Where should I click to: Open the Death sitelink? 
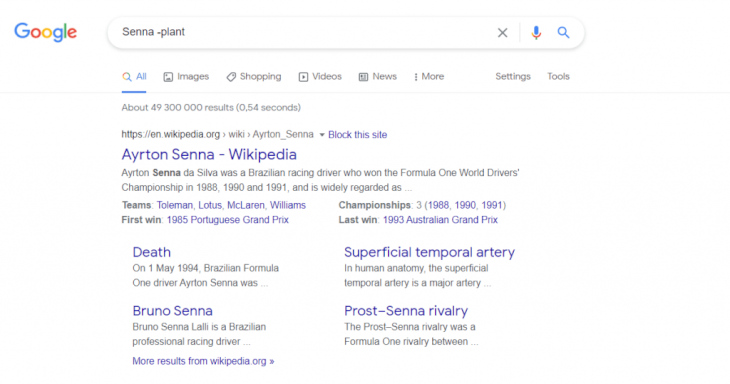coord(151,252)
